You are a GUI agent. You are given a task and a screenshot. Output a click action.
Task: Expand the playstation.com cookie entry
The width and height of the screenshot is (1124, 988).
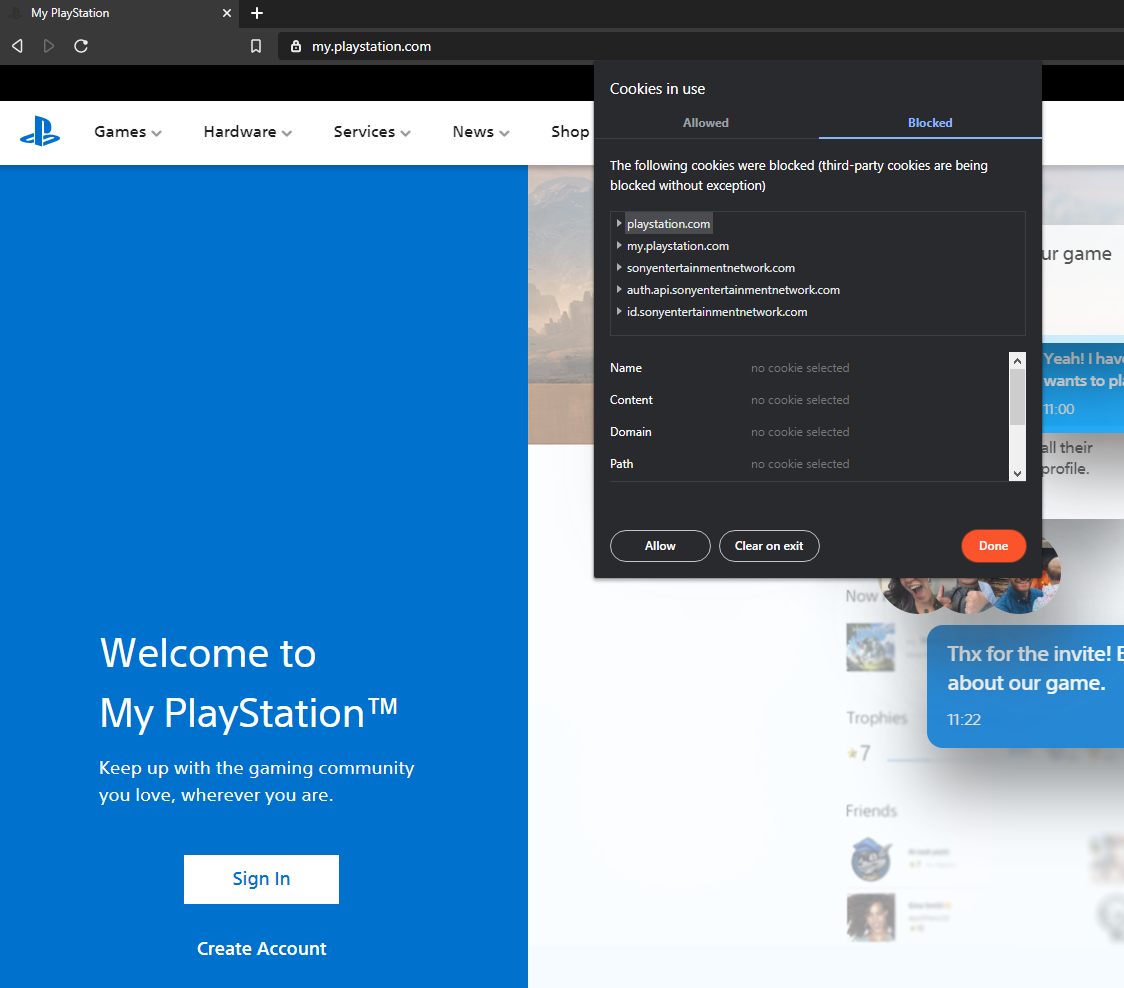(619, 224)
